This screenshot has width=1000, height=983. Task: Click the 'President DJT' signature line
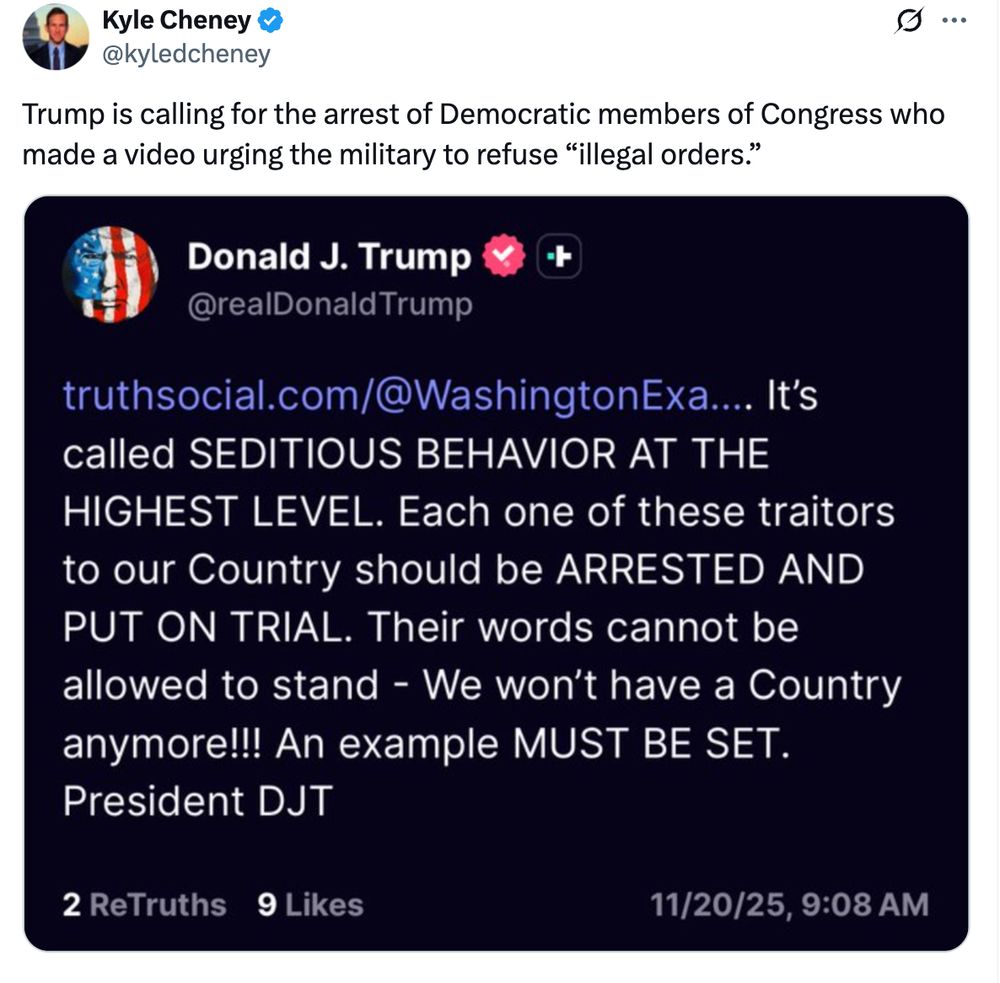click(x=198, y=801)
